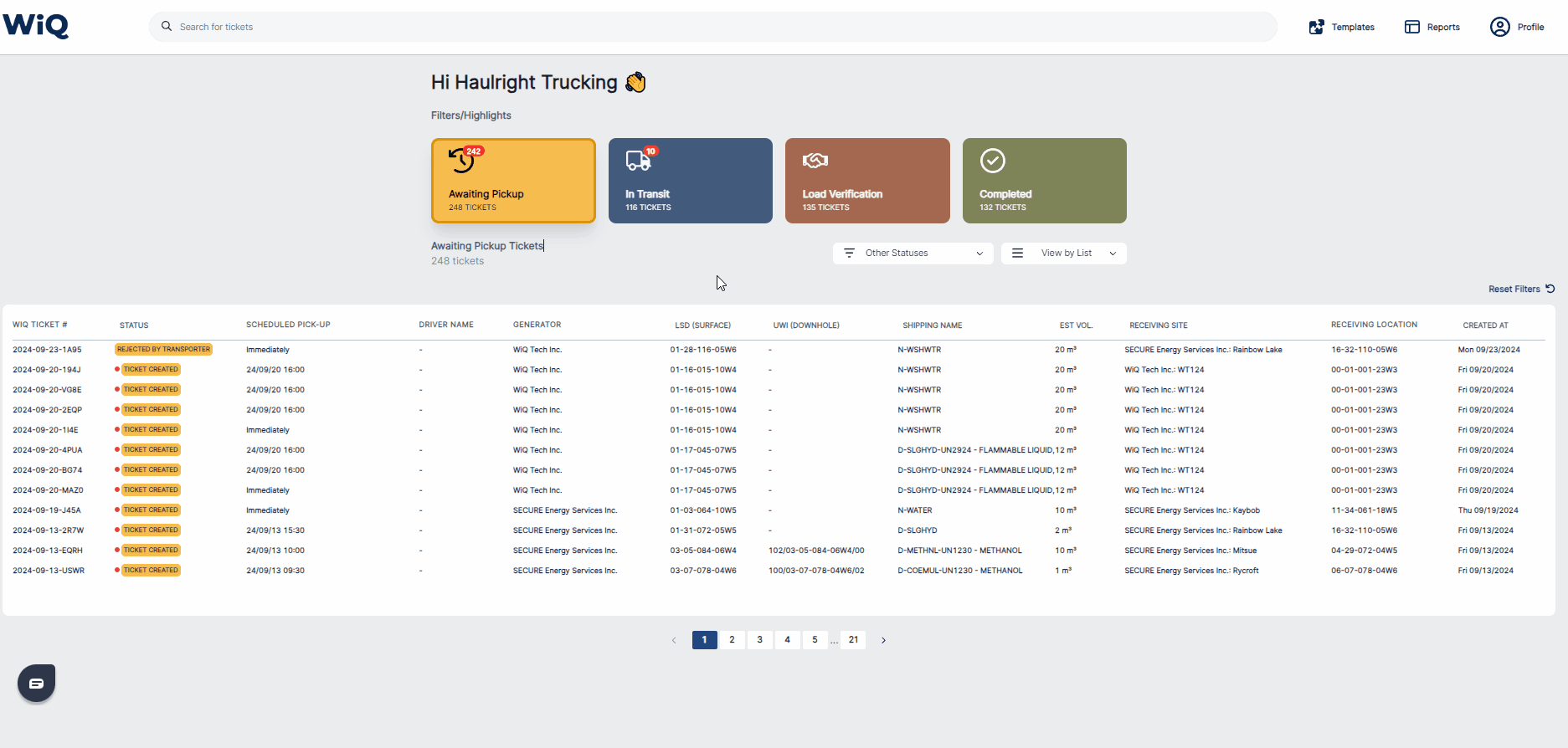The height and width of the screenshot is (748, 1568).
Task: Click receiving location 11-34-061-18W5
Action: point(1365,510)
